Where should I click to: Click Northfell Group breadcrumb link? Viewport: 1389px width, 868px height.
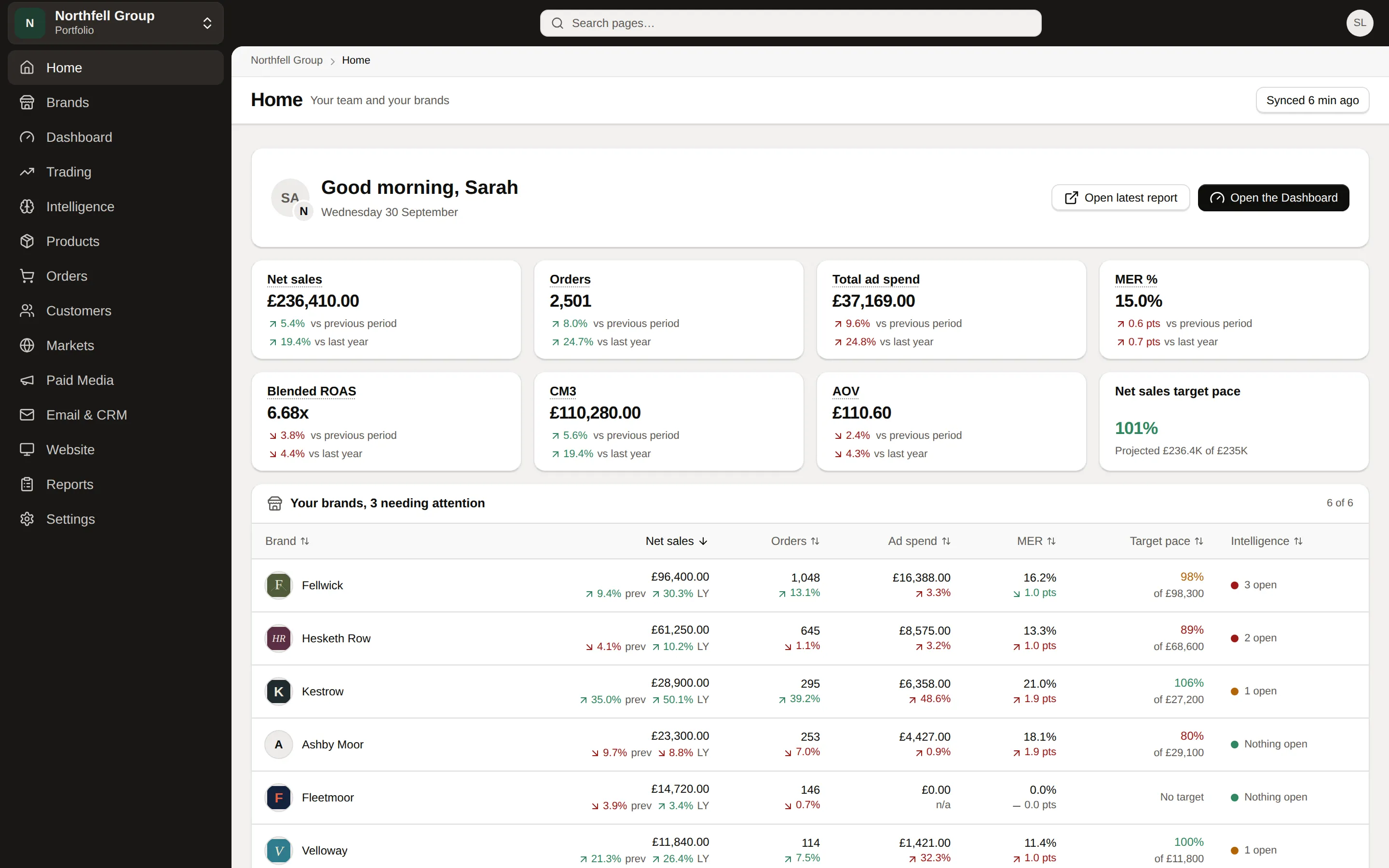(x=286, y=60)
